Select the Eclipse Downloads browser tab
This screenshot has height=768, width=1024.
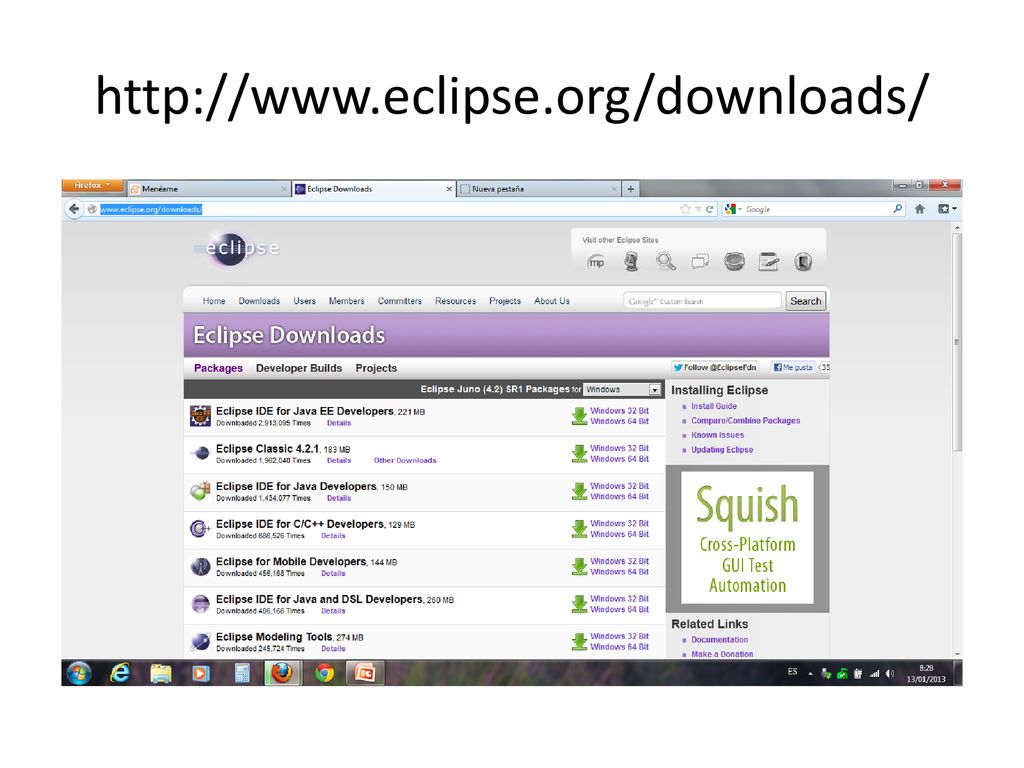point(374,189)
